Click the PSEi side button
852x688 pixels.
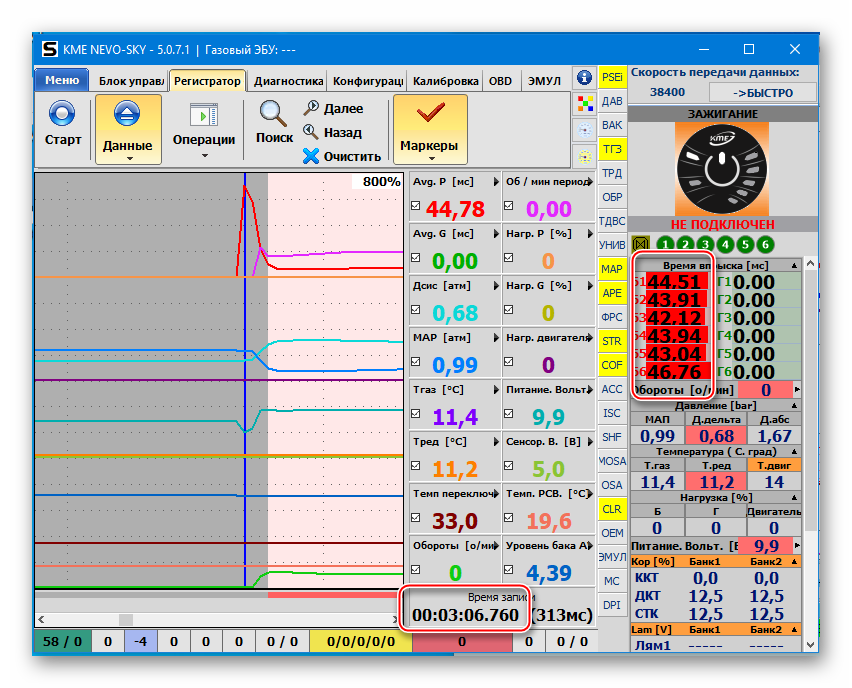pos(612,77)
